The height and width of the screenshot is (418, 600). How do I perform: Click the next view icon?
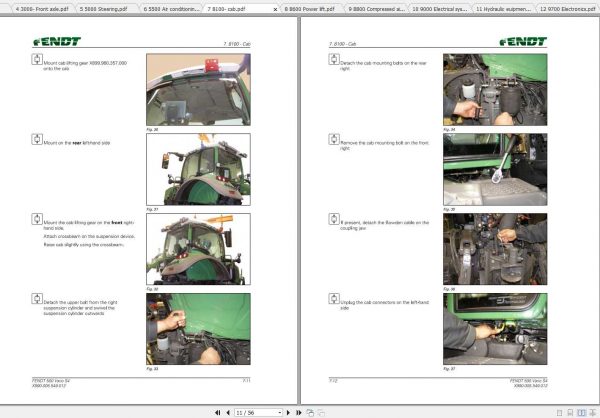tap(321, 413)
